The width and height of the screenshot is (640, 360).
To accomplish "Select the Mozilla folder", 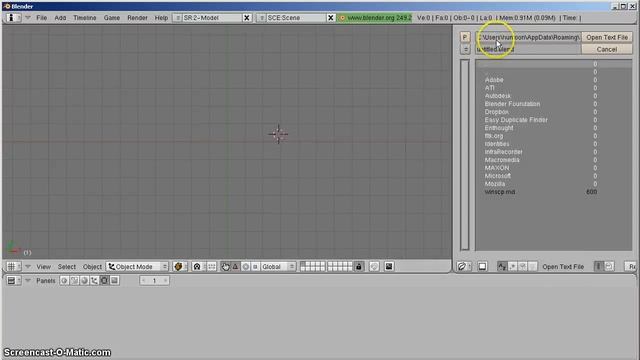I will pos(495,184).
